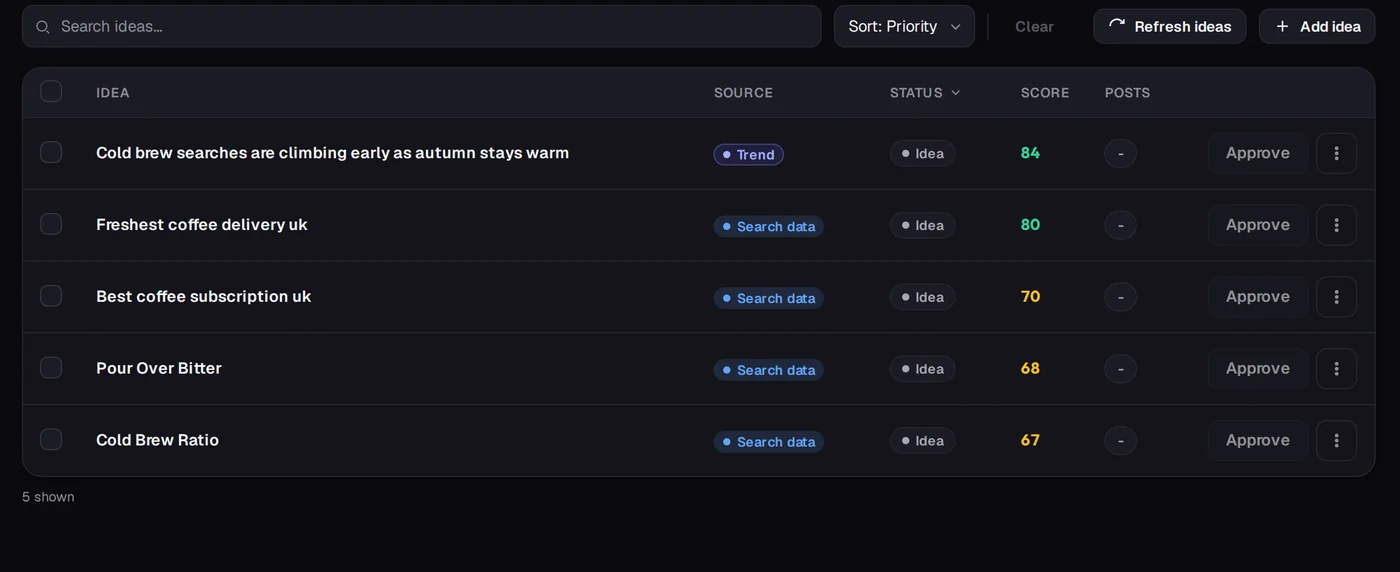Open more options for Cold Brew Ratio

pyautogui.click(x=1336, y=441)
